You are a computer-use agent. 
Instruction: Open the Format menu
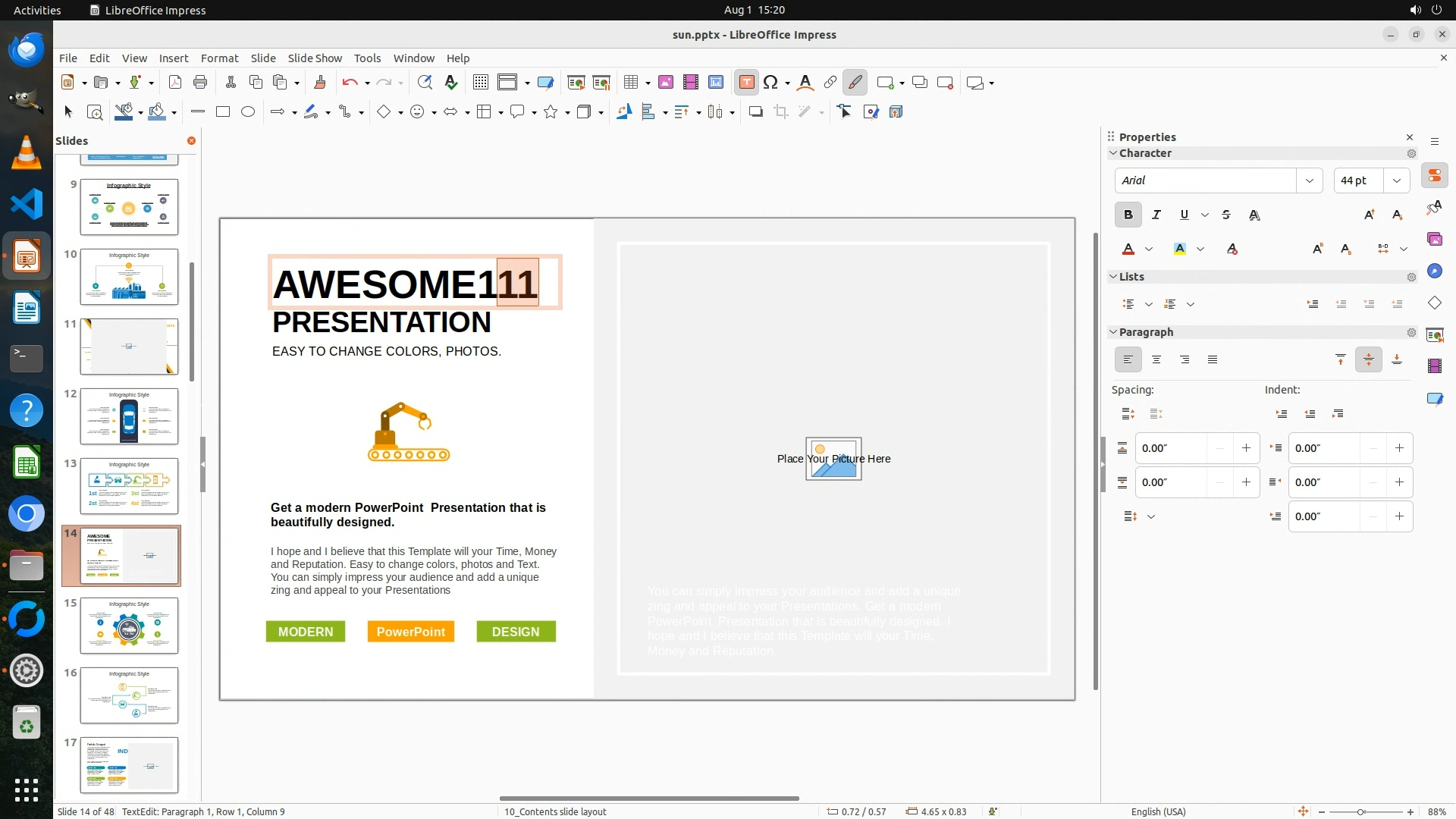[x=219, y=58]
